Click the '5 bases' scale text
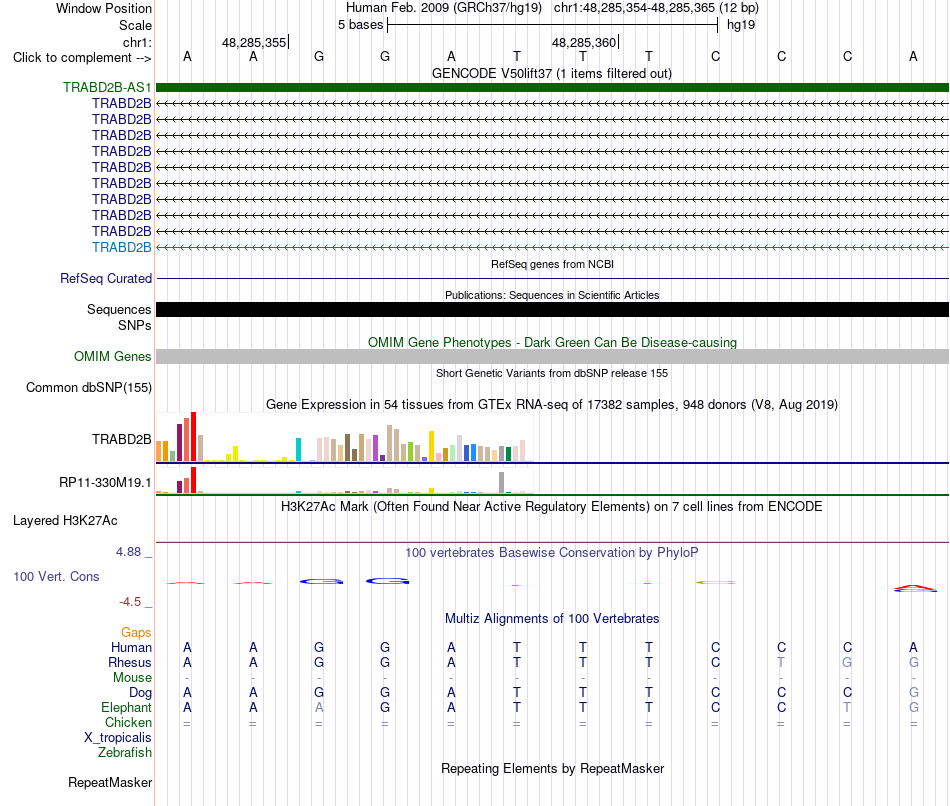The width and height of the screenshot is (950, 806). point(360,25)
